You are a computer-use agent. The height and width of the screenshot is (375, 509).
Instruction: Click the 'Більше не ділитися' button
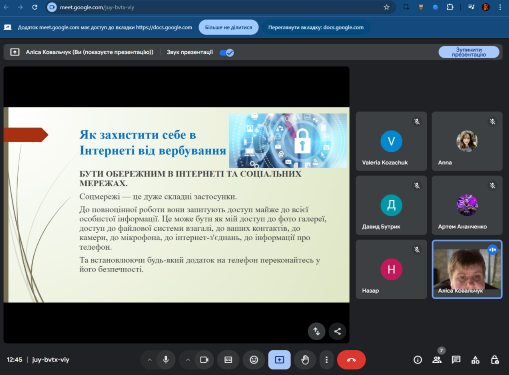pos(229,27)
